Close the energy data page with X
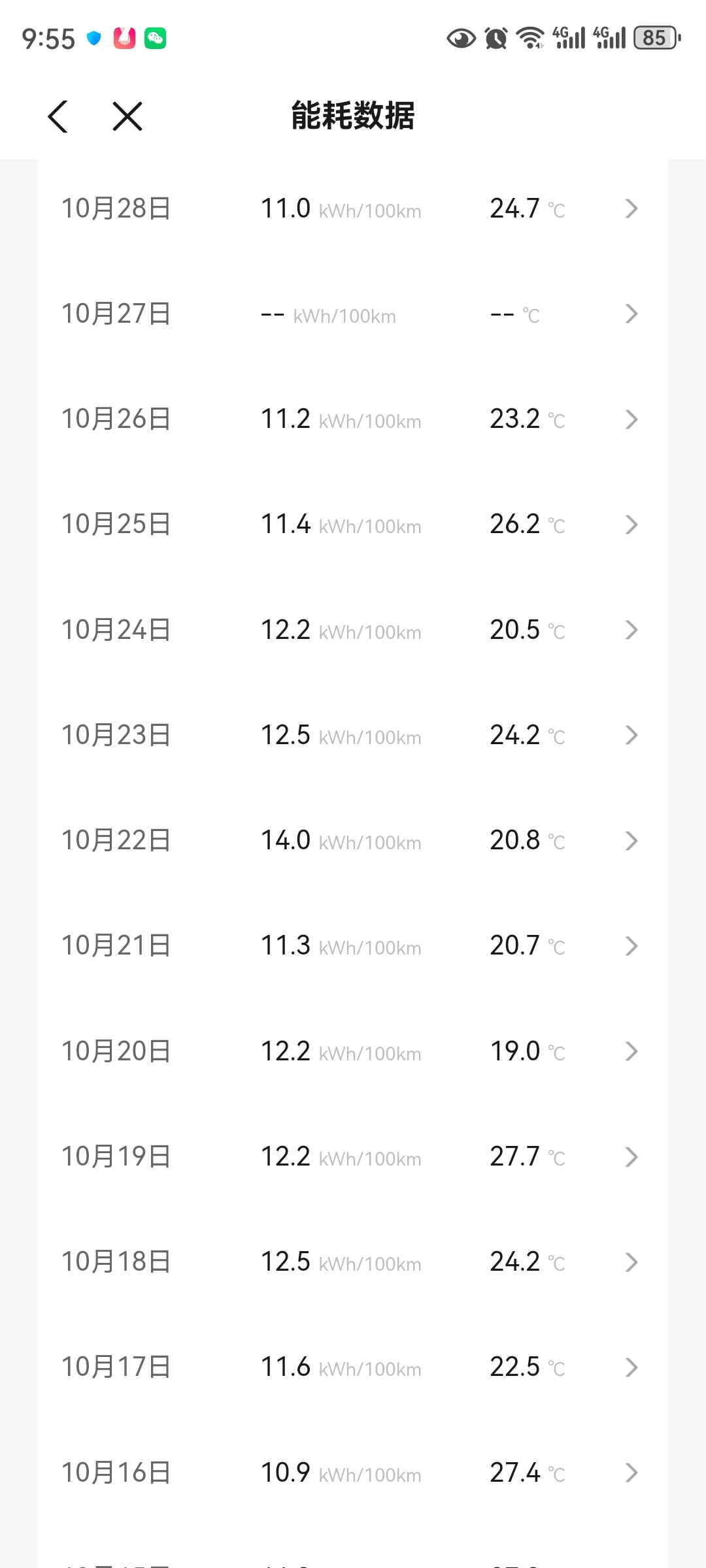706x1568 pixels. pyautogui.click(x=127, y=117)
